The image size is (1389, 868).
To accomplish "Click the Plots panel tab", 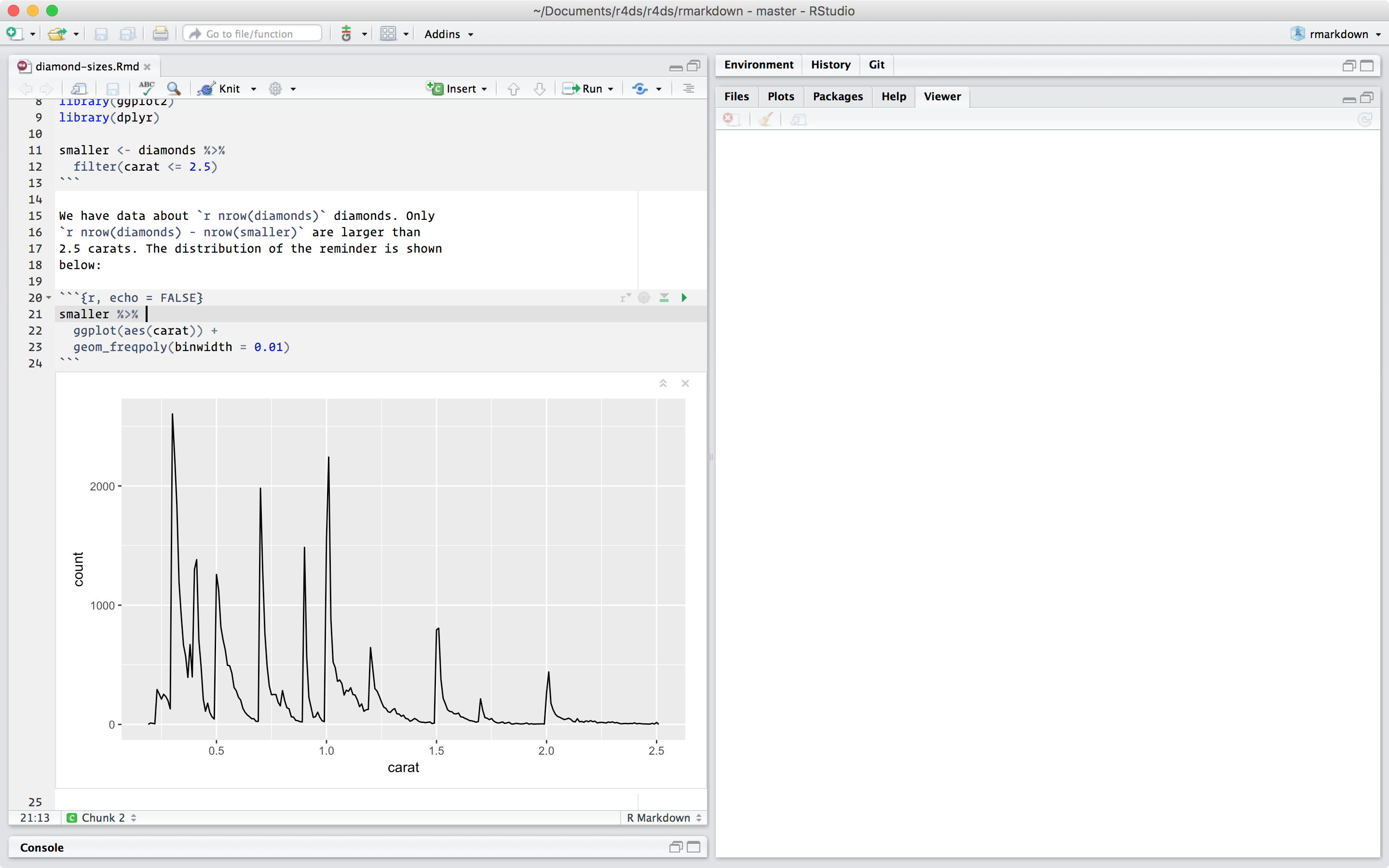I will point(780,96).
